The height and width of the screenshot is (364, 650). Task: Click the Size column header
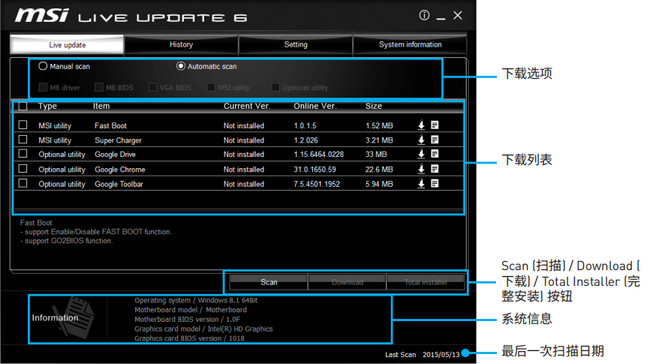pos(374,106)
